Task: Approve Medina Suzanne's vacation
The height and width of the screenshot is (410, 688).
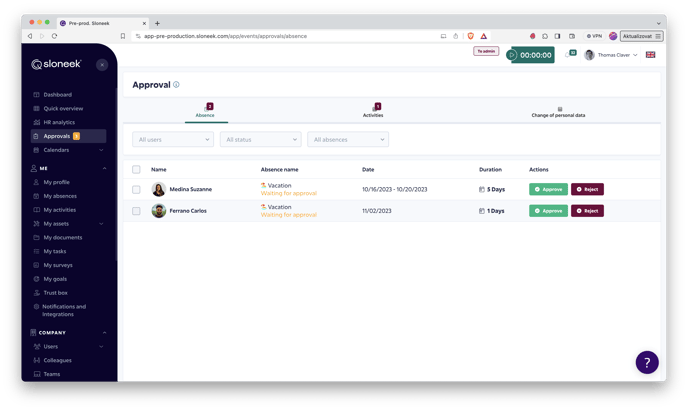Action: click(x=548, y=190)
